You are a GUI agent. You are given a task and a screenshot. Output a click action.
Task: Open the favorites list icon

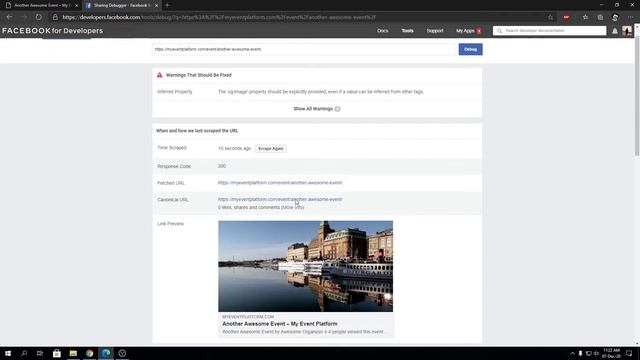(585, 17)
